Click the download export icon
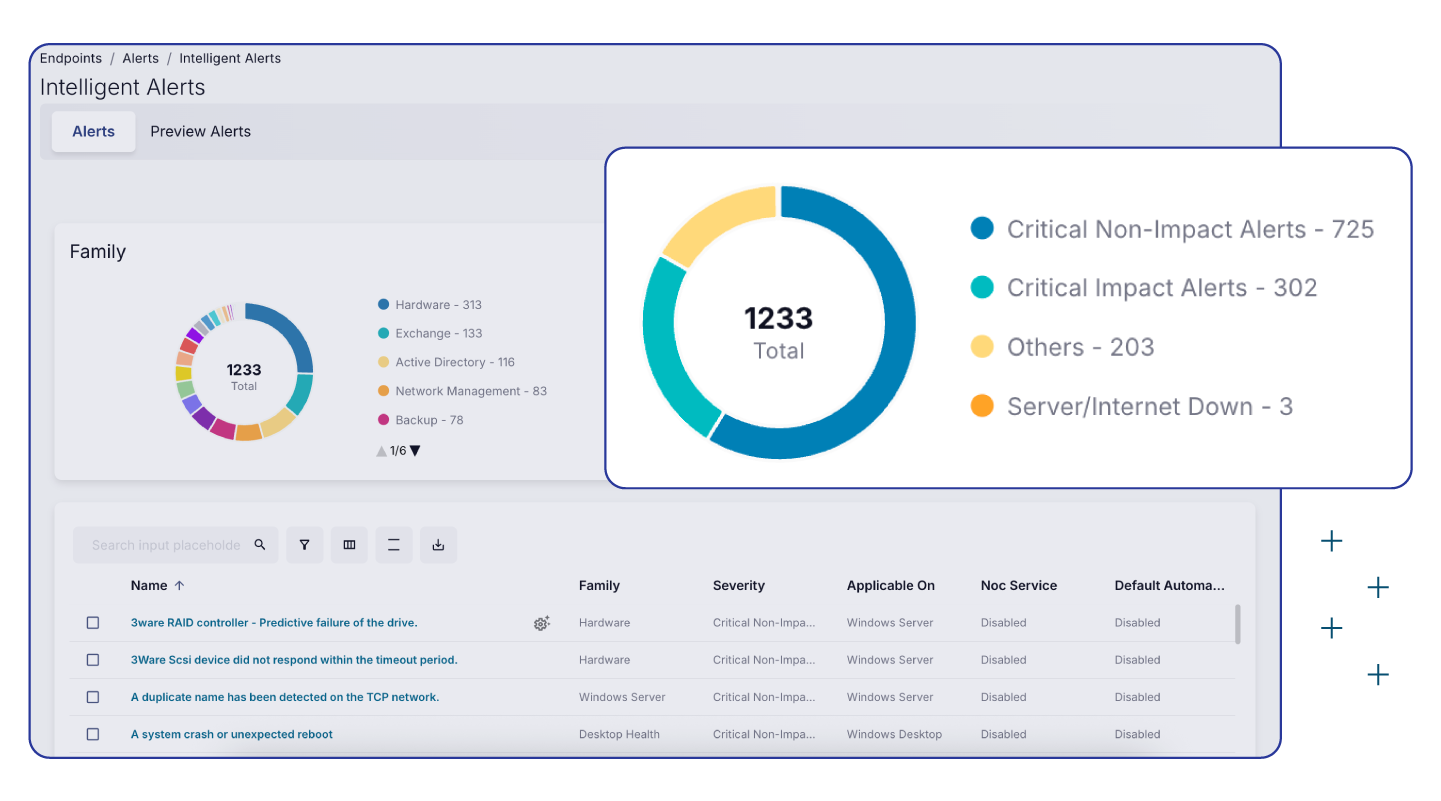The image size is (1441, 801). pos(438,545)
